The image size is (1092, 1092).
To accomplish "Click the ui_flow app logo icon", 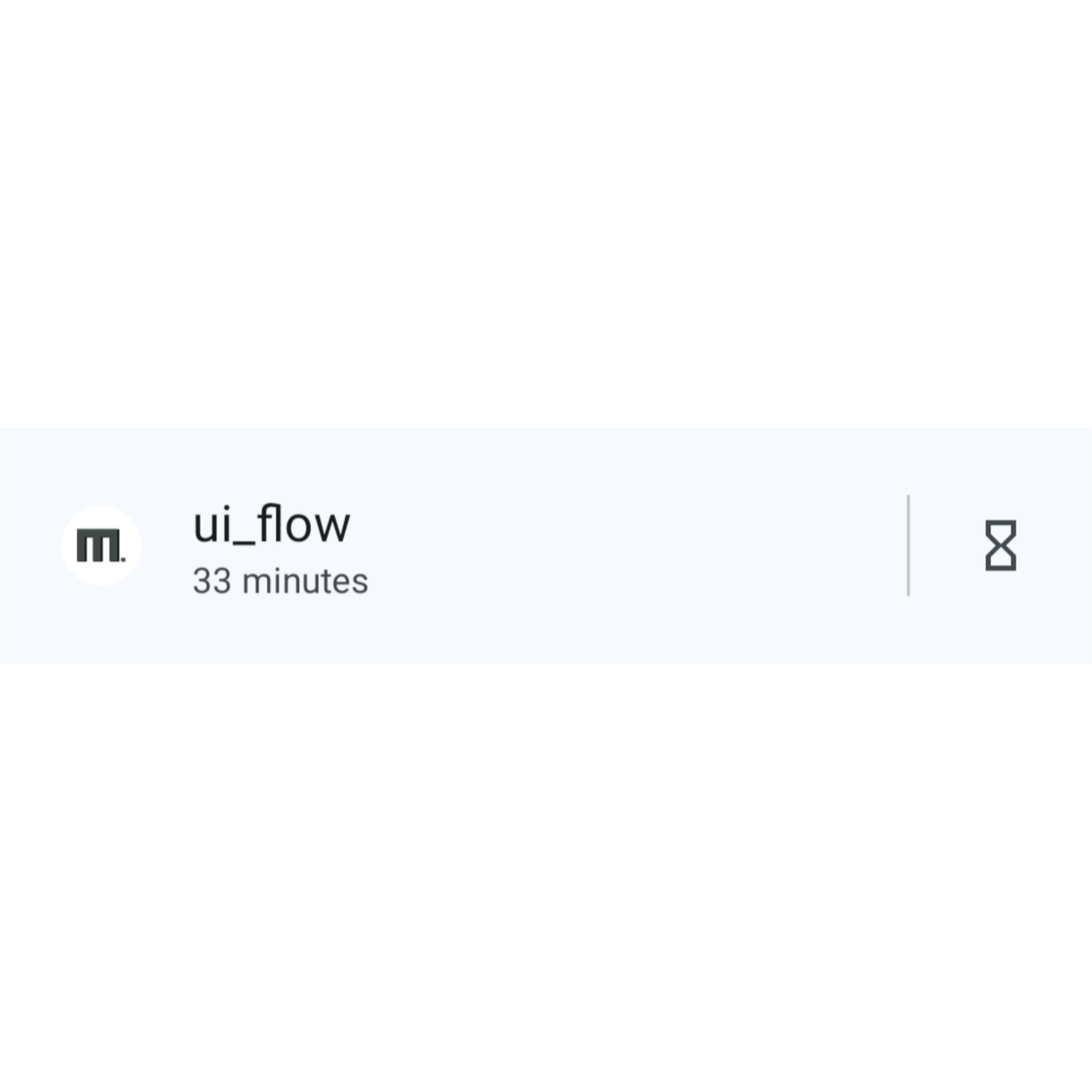I will [x=101, y=545].
